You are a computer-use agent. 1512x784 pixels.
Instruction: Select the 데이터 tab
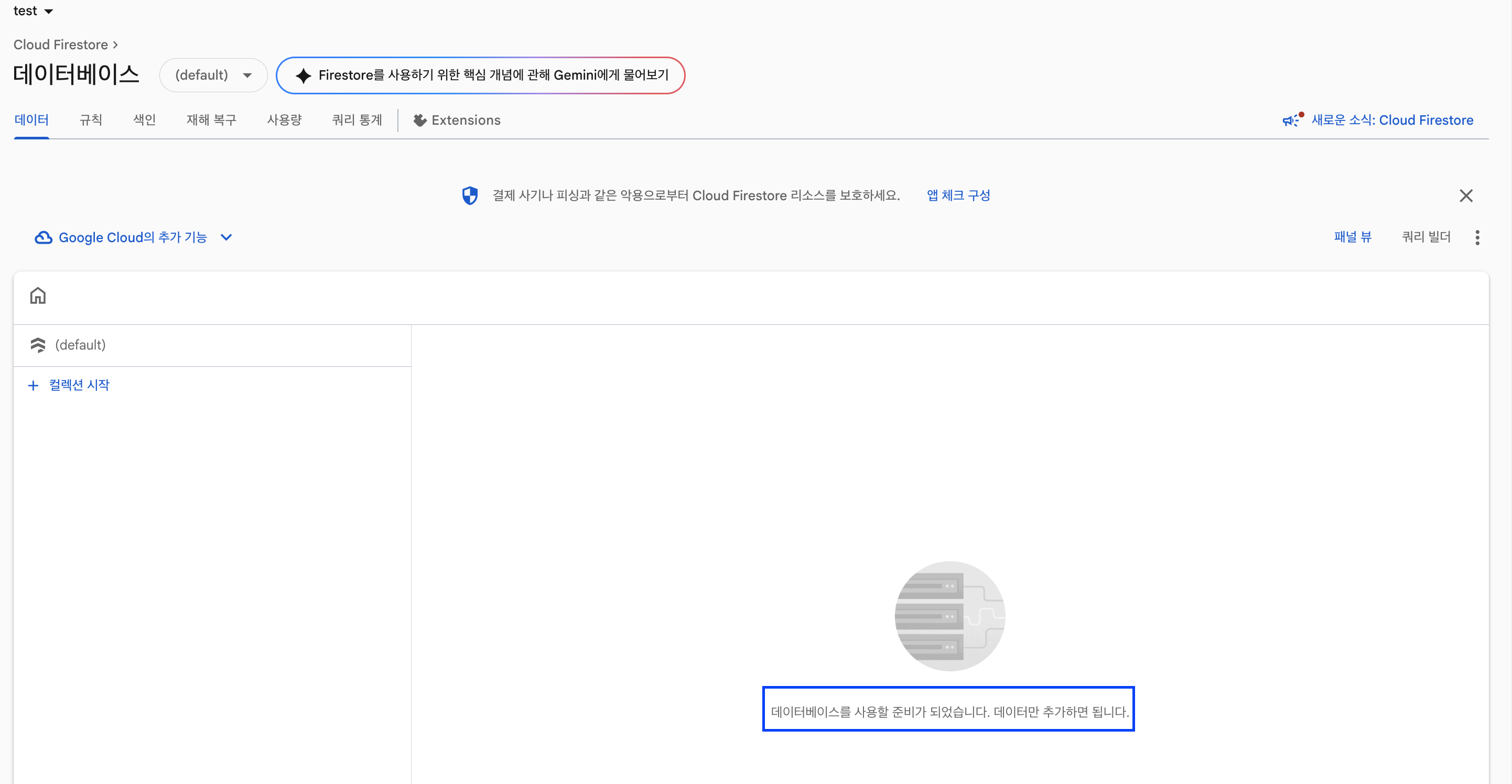coord(31,121)
